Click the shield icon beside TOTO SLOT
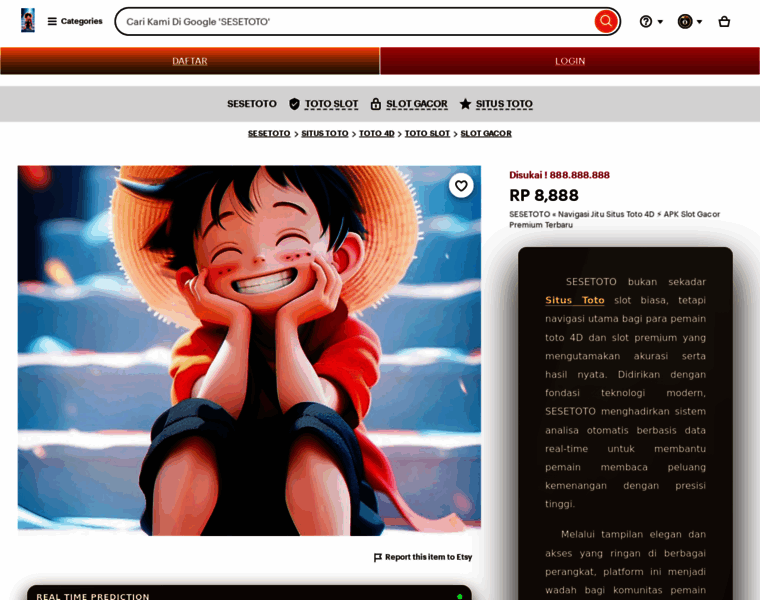Viewport: 760px width, 600px height. click(294, 104)
